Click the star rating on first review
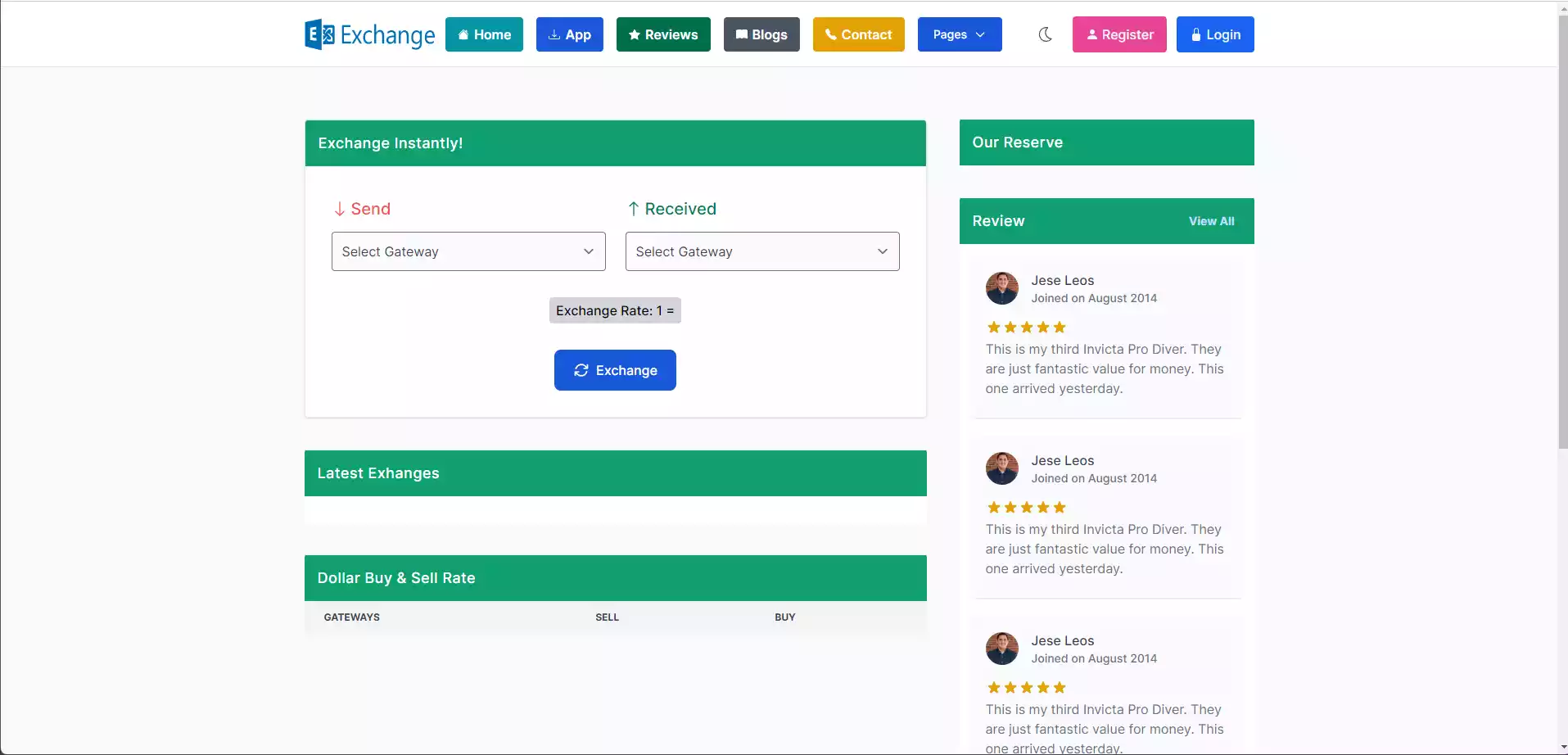1568x755 pixels. tap(1026, 328)
